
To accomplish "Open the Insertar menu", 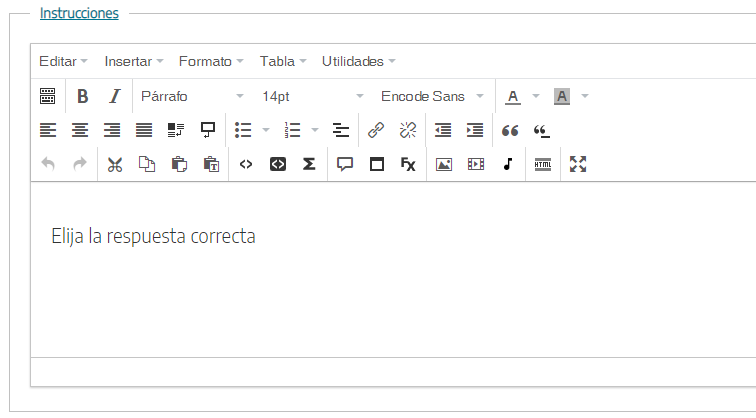I will (x=133, y=61).
